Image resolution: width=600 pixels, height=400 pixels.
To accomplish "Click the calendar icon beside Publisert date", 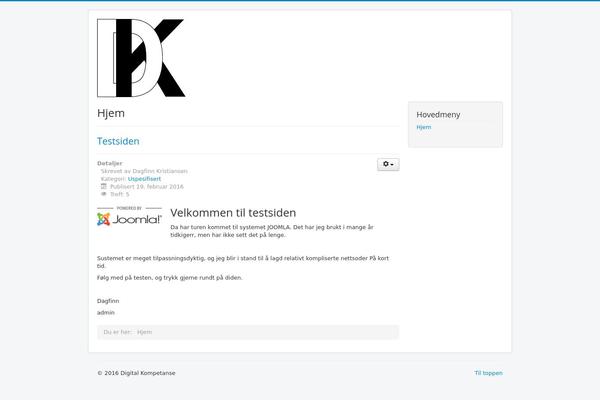I will pos(103,186).
